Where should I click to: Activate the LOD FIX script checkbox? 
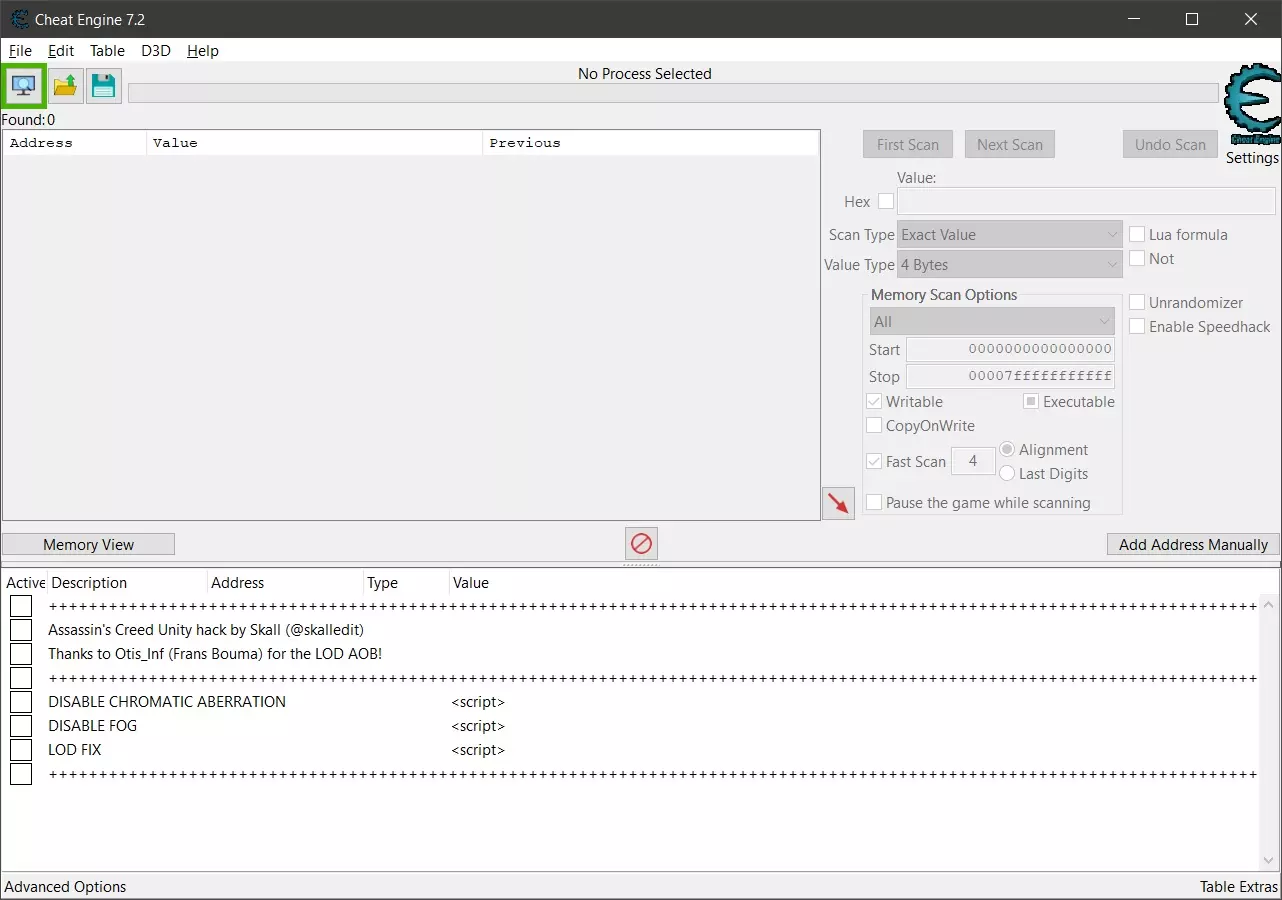(x=21, y=750)
